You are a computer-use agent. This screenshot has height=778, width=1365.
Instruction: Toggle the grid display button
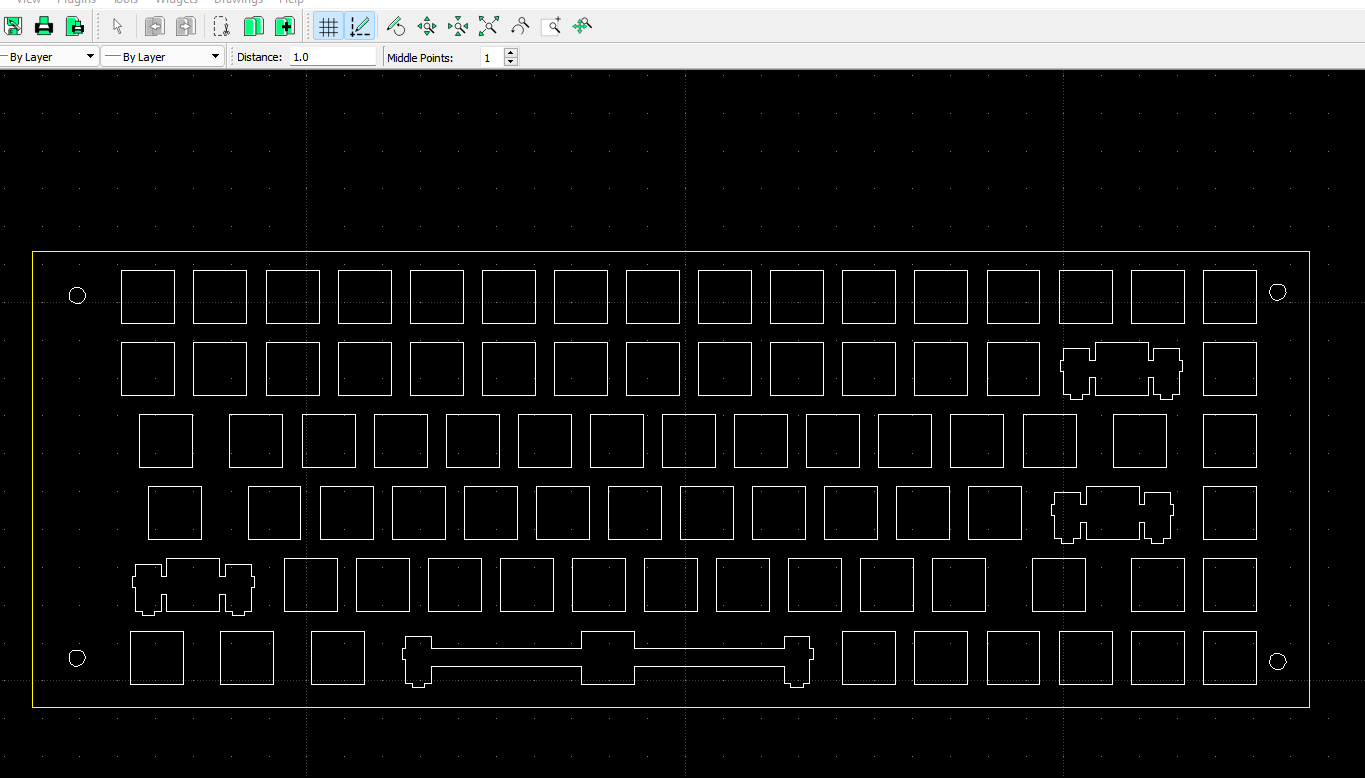328,26
